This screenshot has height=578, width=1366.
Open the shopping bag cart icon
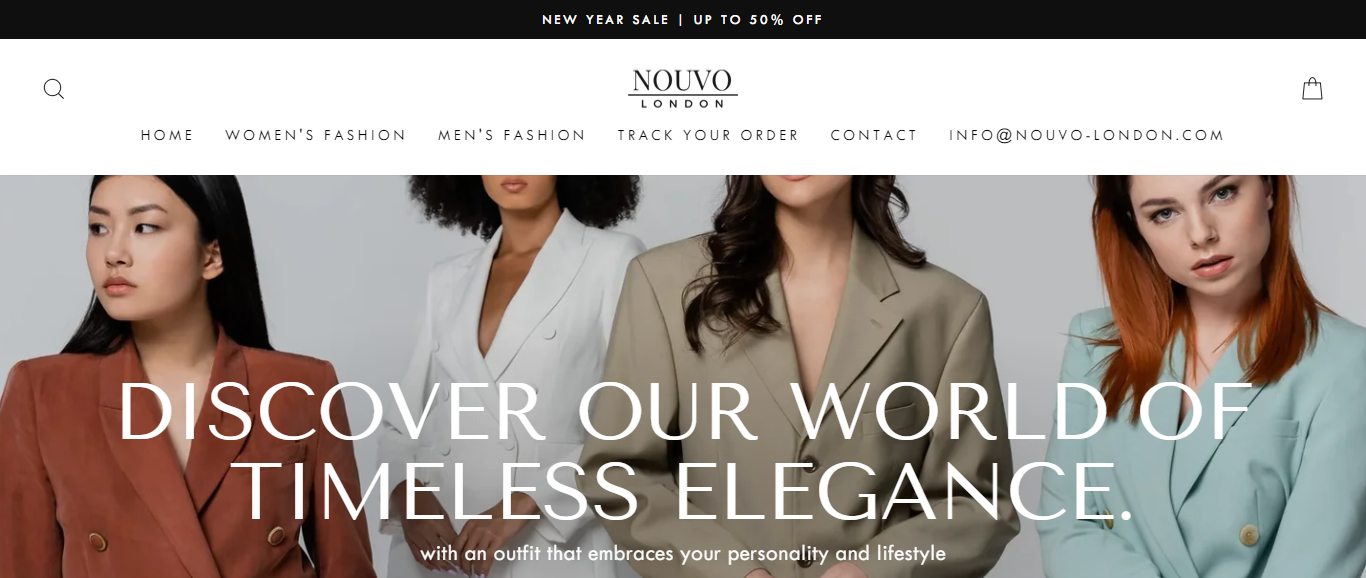pos(1312,89)
